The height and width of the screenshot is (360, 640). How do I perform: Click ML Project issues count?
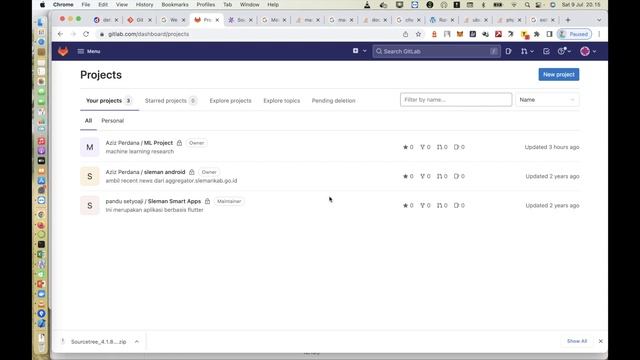[x=459, y=147]
